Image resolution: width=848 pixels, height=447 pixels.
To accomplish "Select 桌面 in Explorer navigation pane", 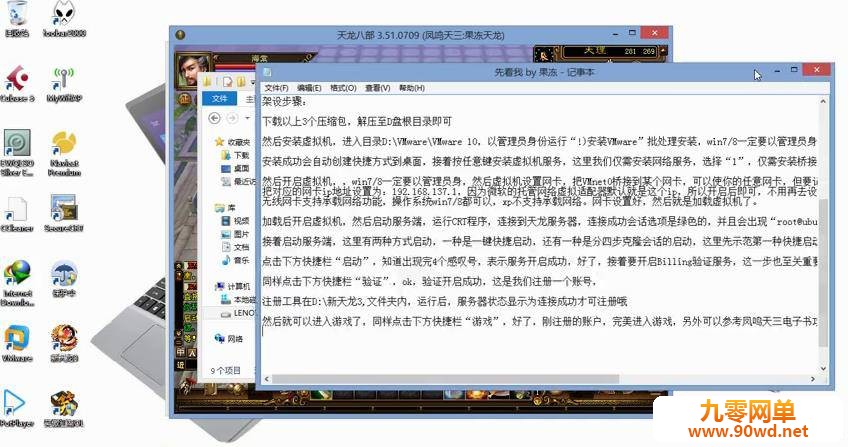I will tap(236, 168).
